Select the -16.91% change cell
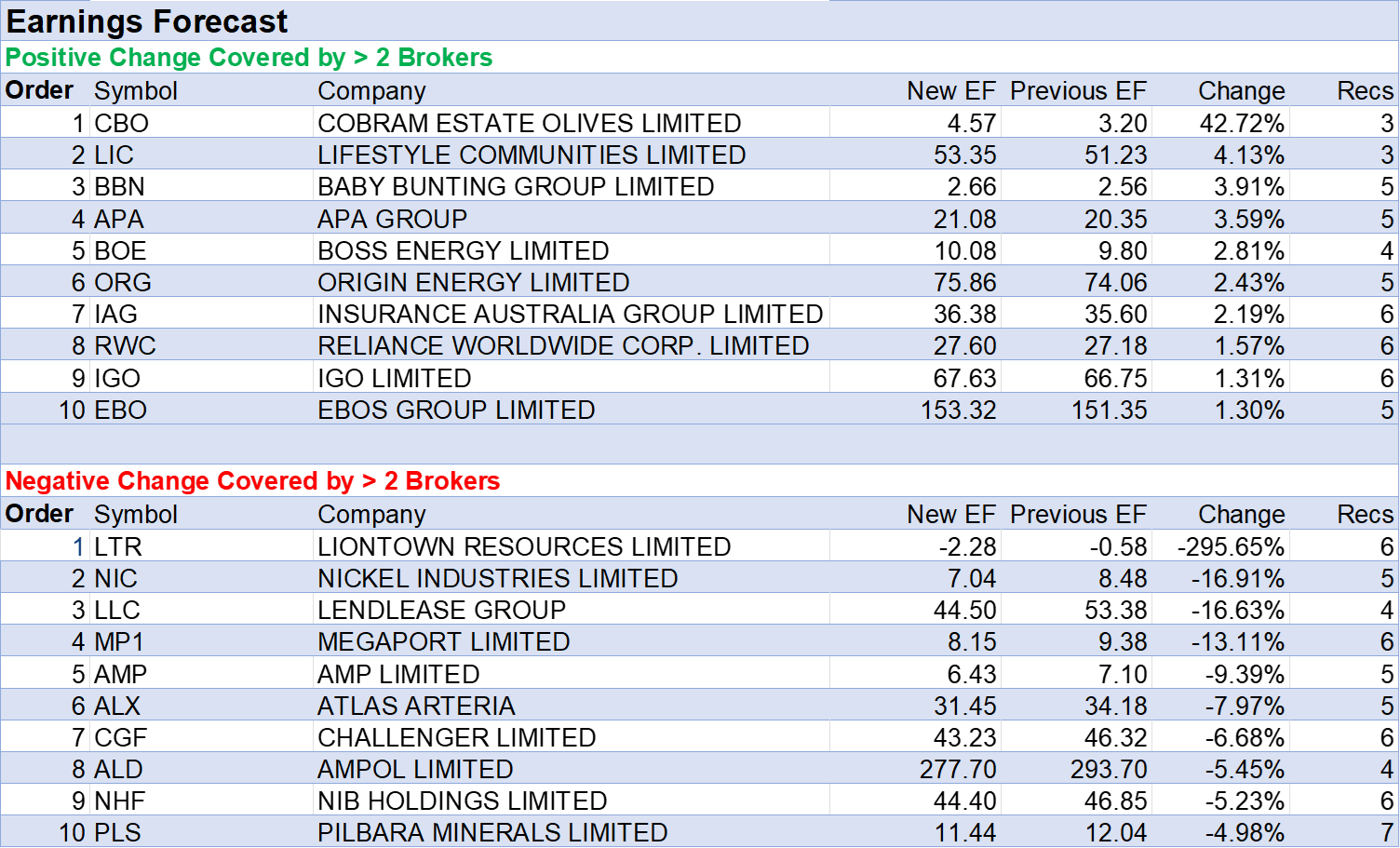The width and height of the screenshot is (1400, 848). pos(1237,579)
